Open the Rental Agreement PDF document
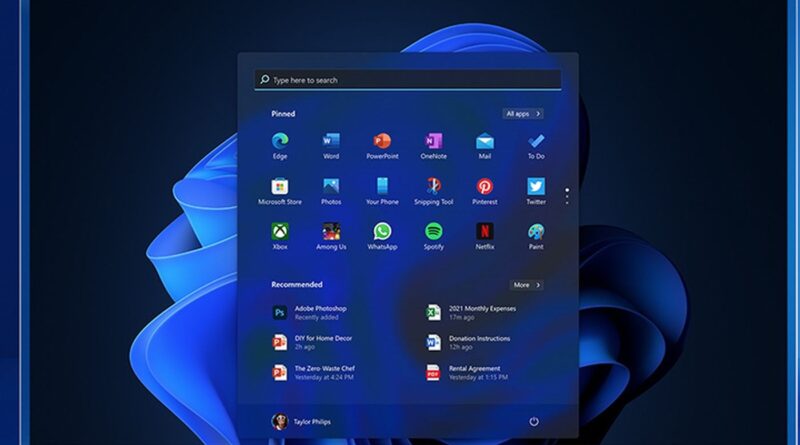The height and width of the screenshot is (445, 800). 470,372
